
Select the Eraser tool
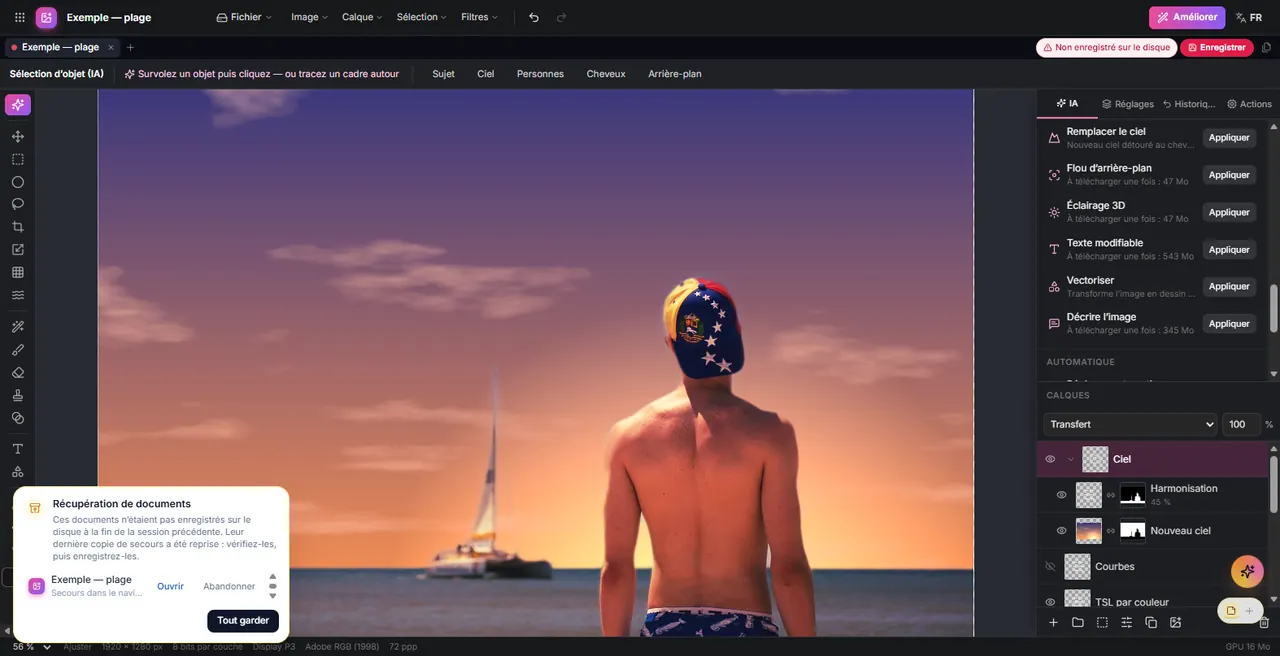17,373
